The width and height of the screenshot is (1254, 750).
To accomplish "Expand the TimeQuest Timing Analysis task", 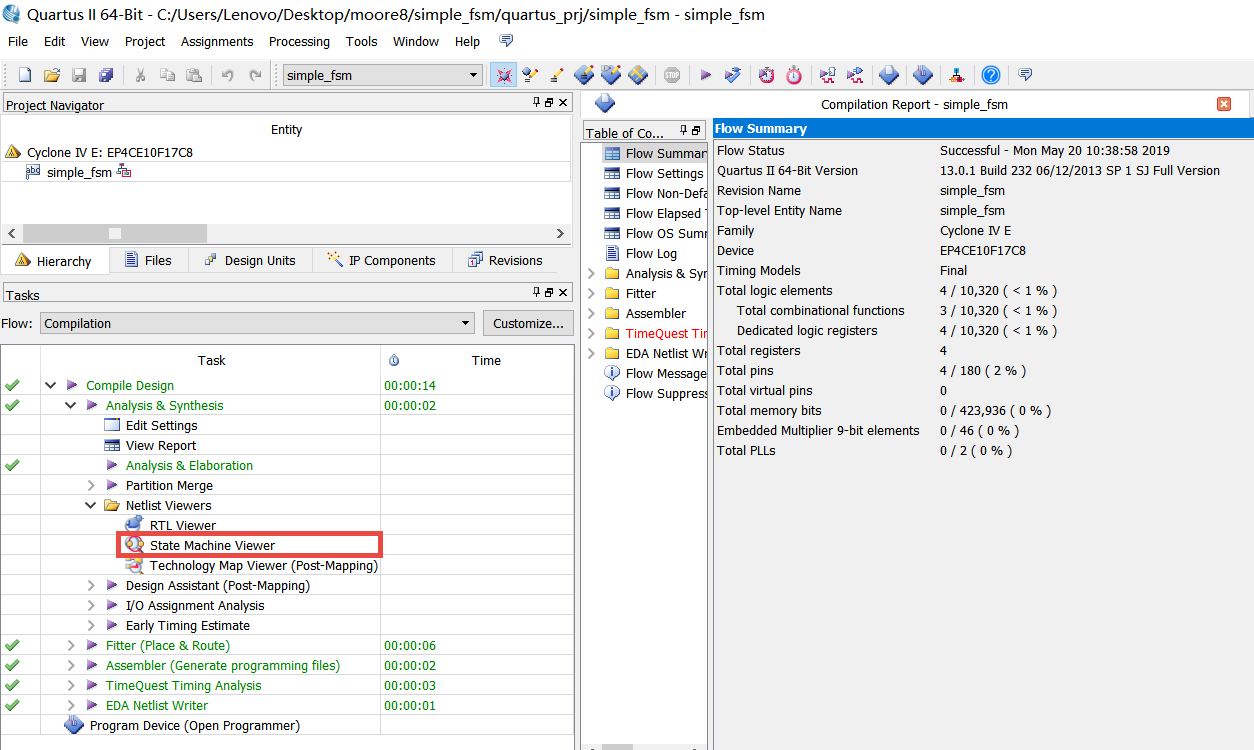I will 71,685.
